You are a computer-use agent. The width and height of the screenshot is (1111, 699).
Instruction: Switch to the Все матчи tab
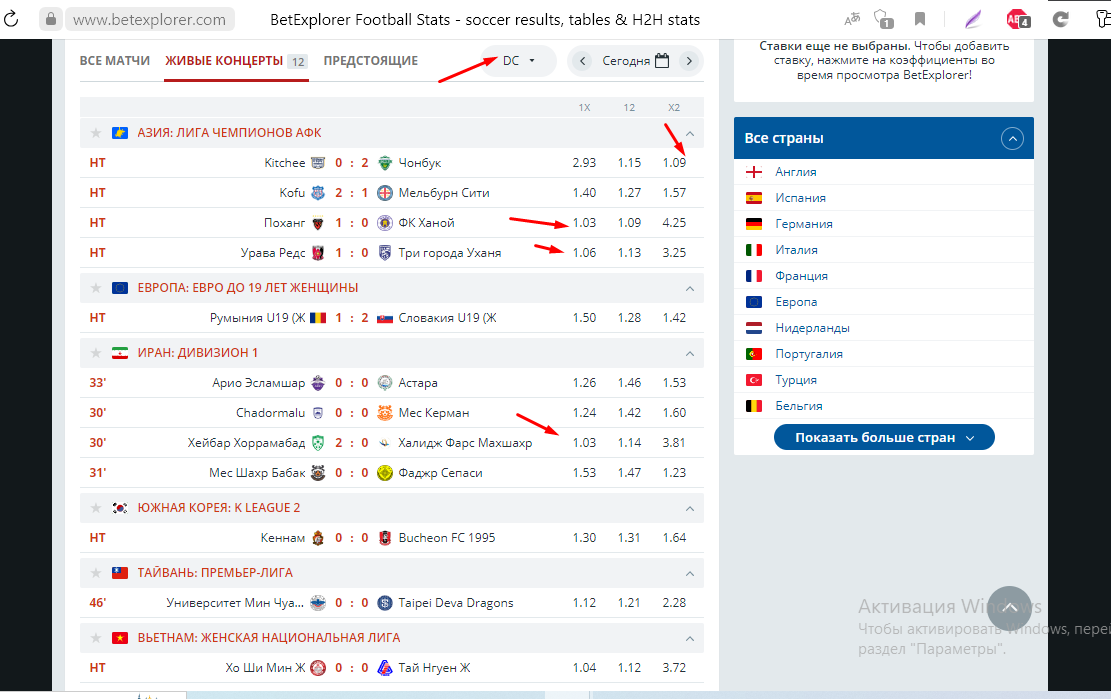pyautogui.click(x=115, y=61)
